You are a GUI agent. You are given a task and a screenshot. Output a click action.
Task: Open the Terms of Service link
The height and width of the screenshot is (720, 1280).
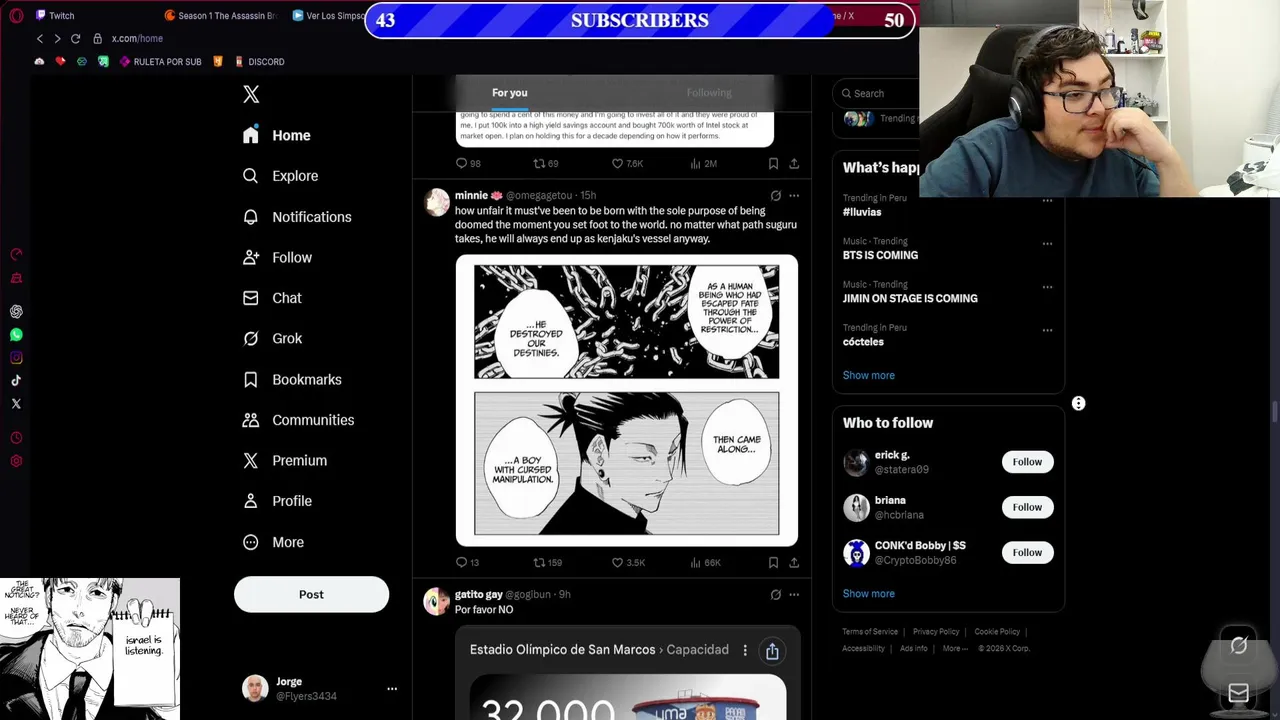click(870, 632)
